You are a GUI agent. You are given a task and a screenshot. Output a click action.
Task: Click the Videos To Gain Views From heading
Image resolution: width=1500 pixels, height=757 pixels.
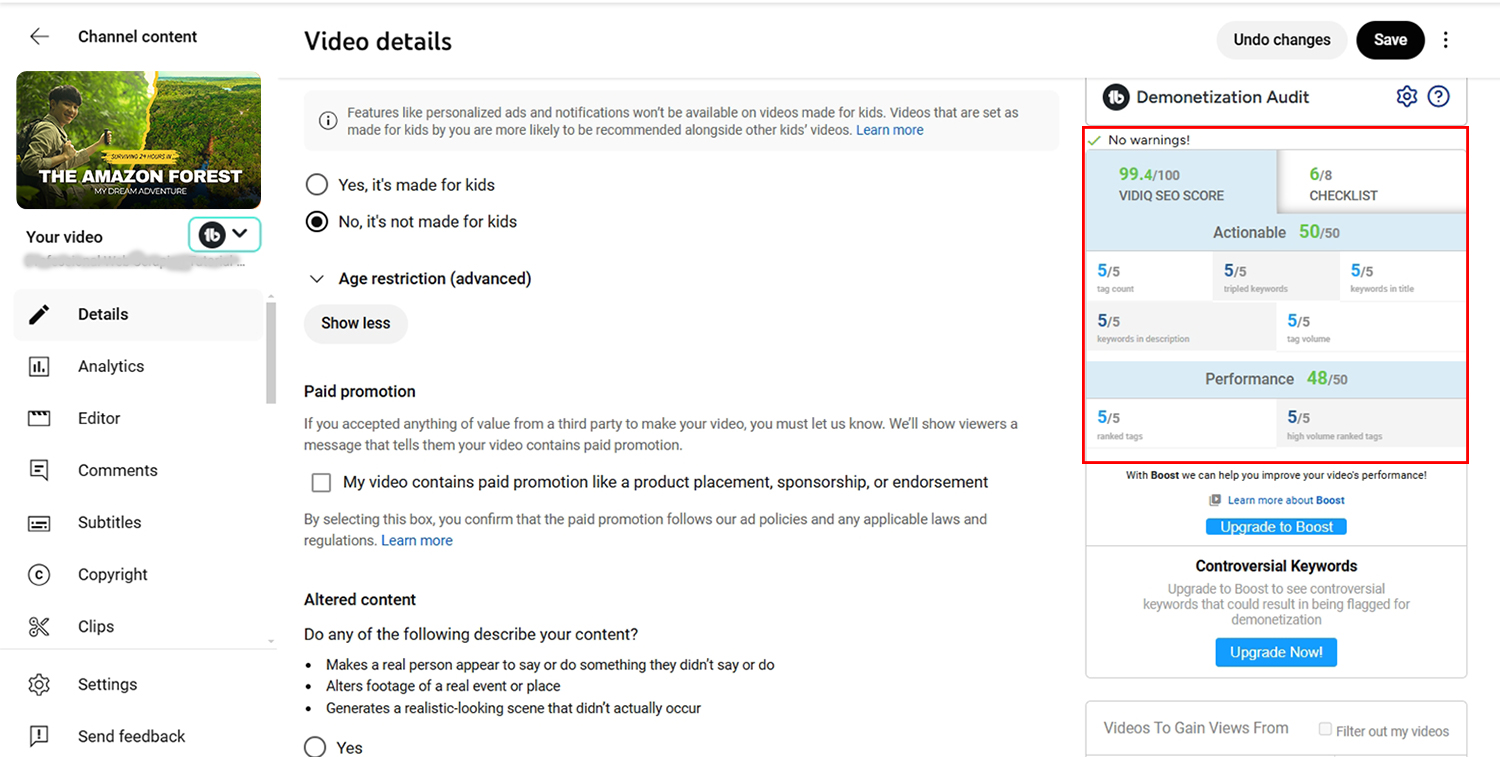pos(1196,728)
